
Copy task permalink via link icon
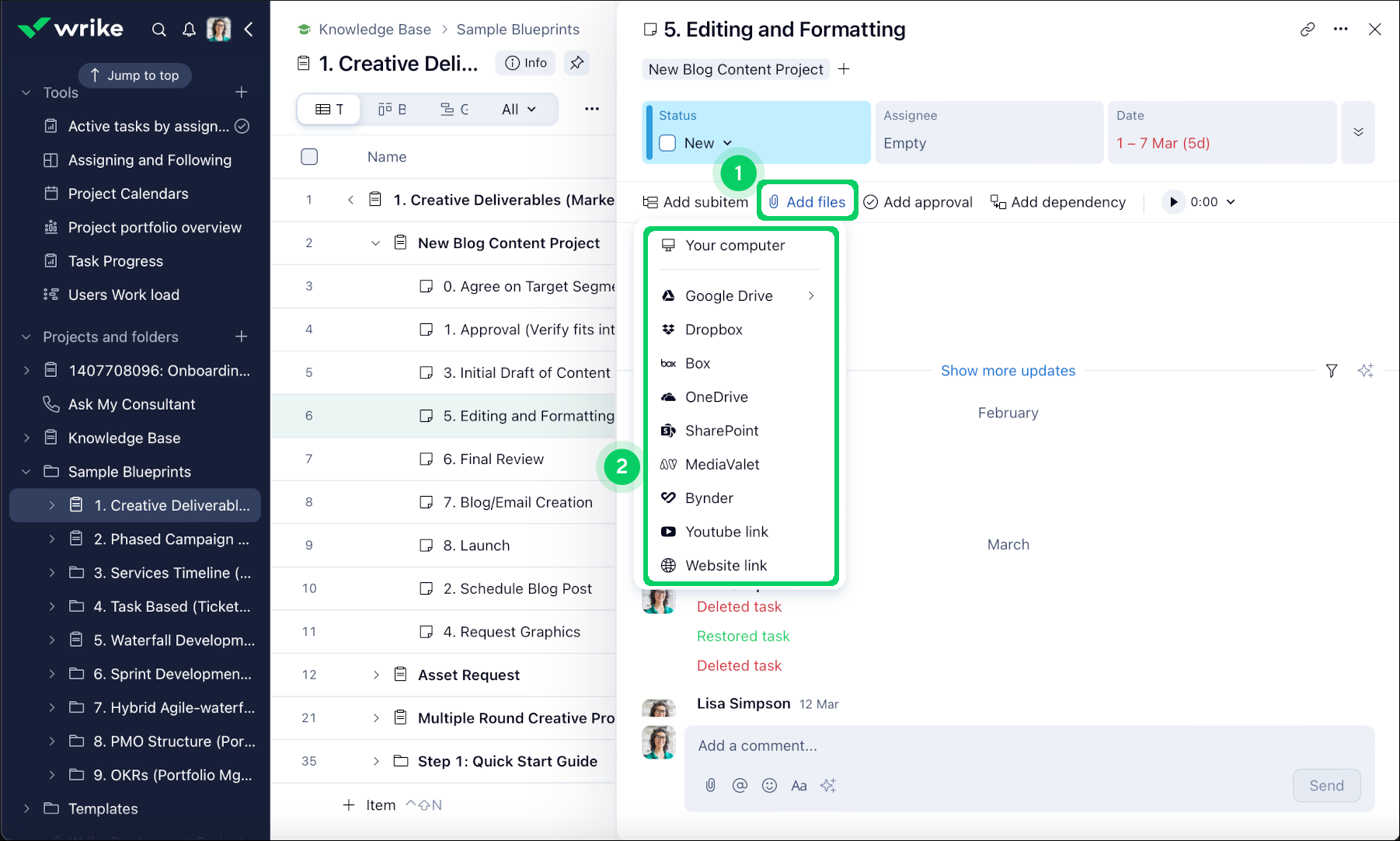point(1308,30)
